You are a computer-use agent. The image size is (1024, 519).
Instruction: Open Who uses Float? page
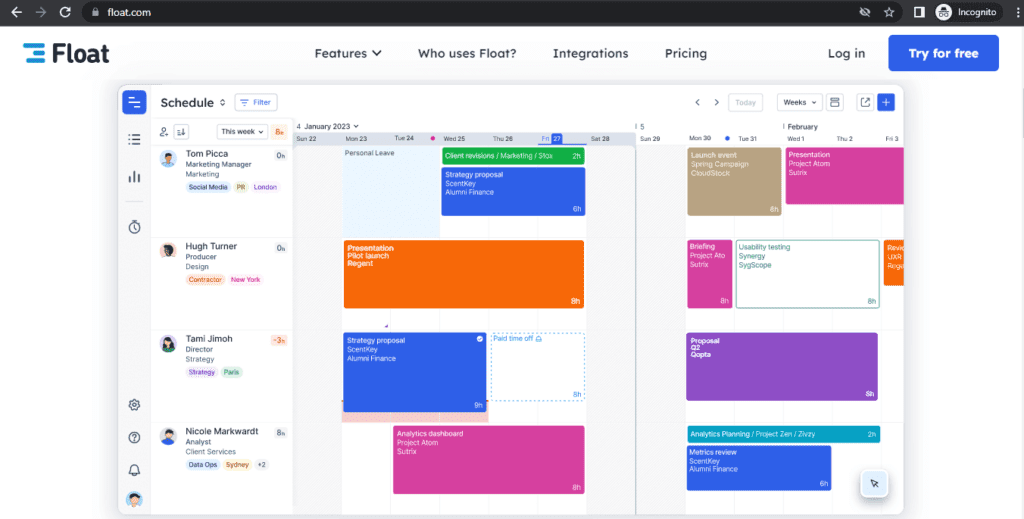pos(467,54)
